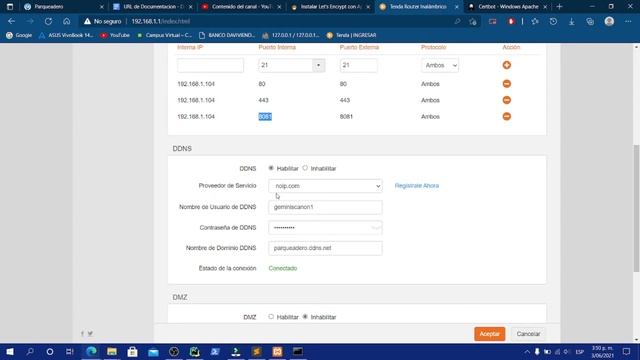
Task: Open the terminal app on taskbar
Action: tap(298, 351)
